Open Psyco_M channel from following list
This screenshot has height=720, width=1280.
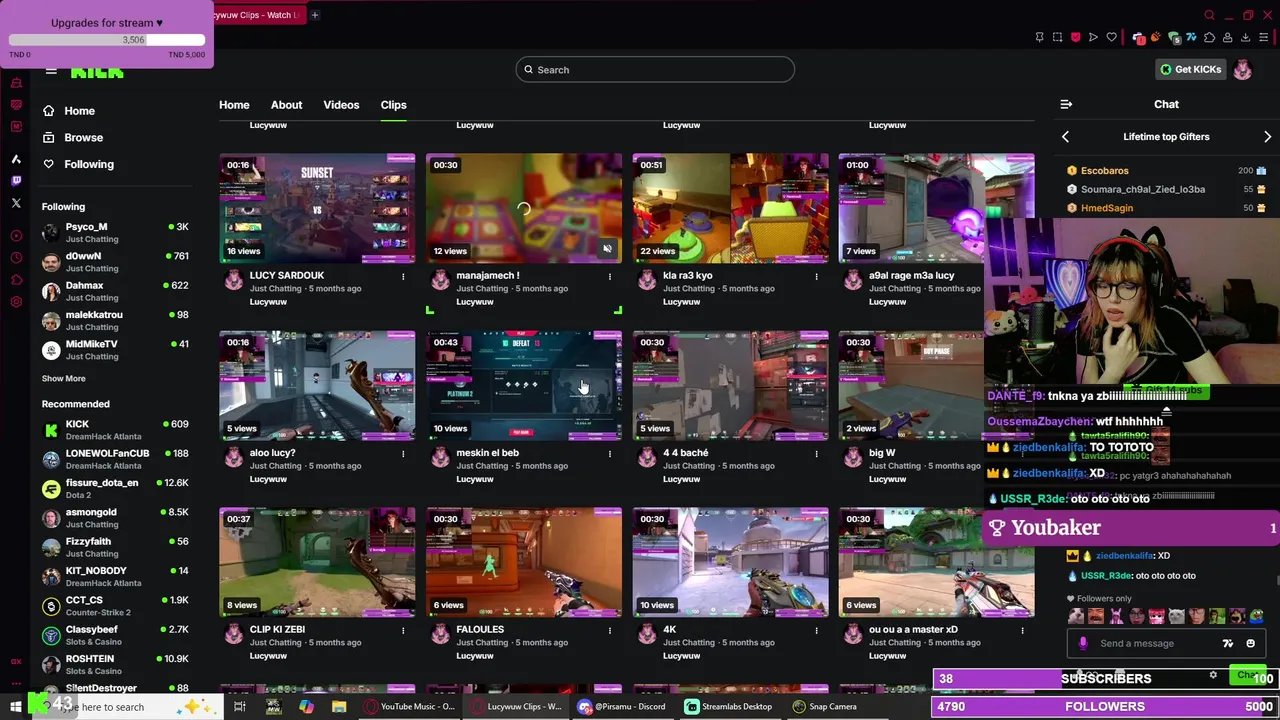[x=115, y=232]
